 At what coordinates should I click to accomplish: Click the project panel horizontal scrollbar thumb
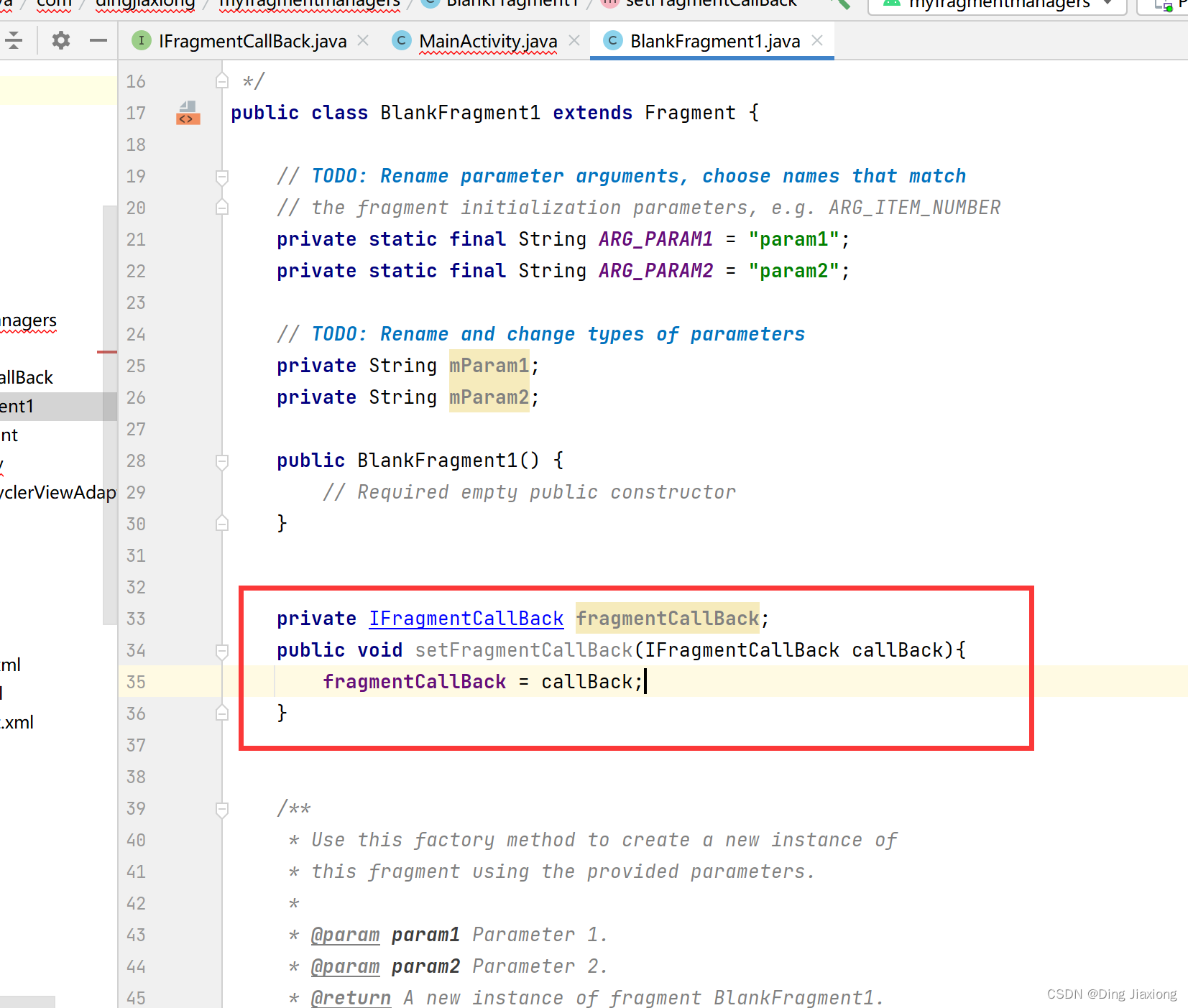point(27,1002)
